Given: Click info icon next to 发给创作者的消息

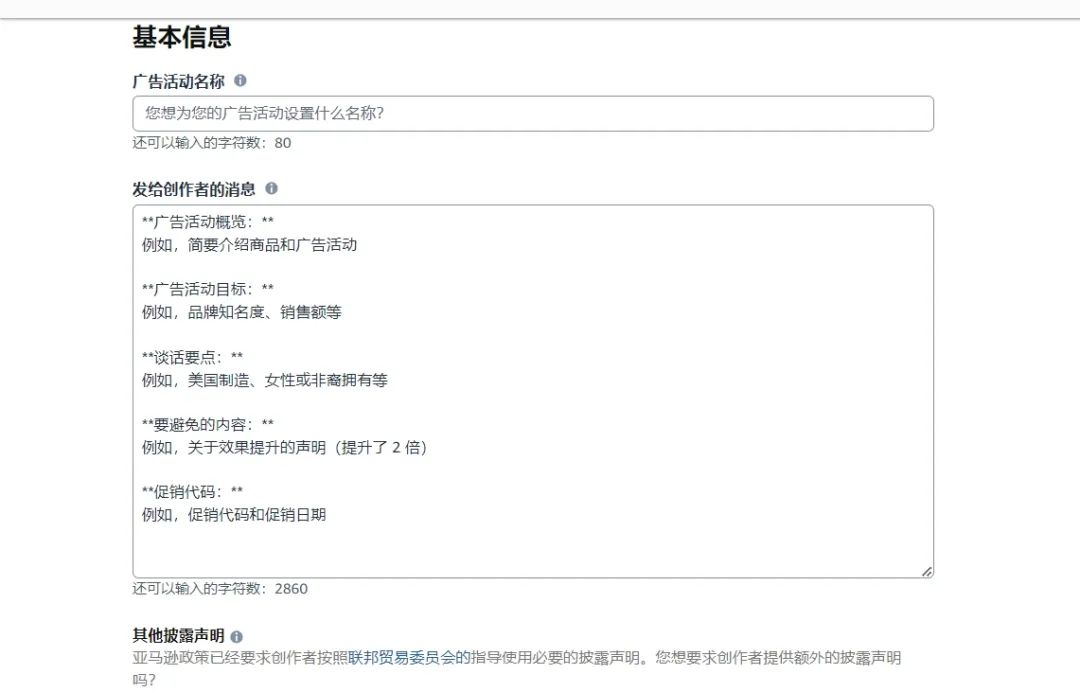Looking at the screenshot, I should (x=271, y=188).
